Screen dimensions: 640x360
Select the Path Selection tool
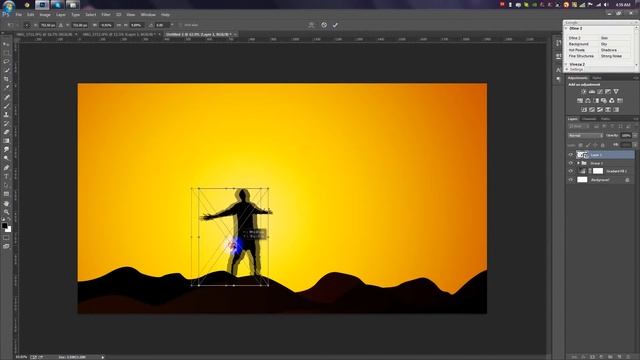coord(6,185)
